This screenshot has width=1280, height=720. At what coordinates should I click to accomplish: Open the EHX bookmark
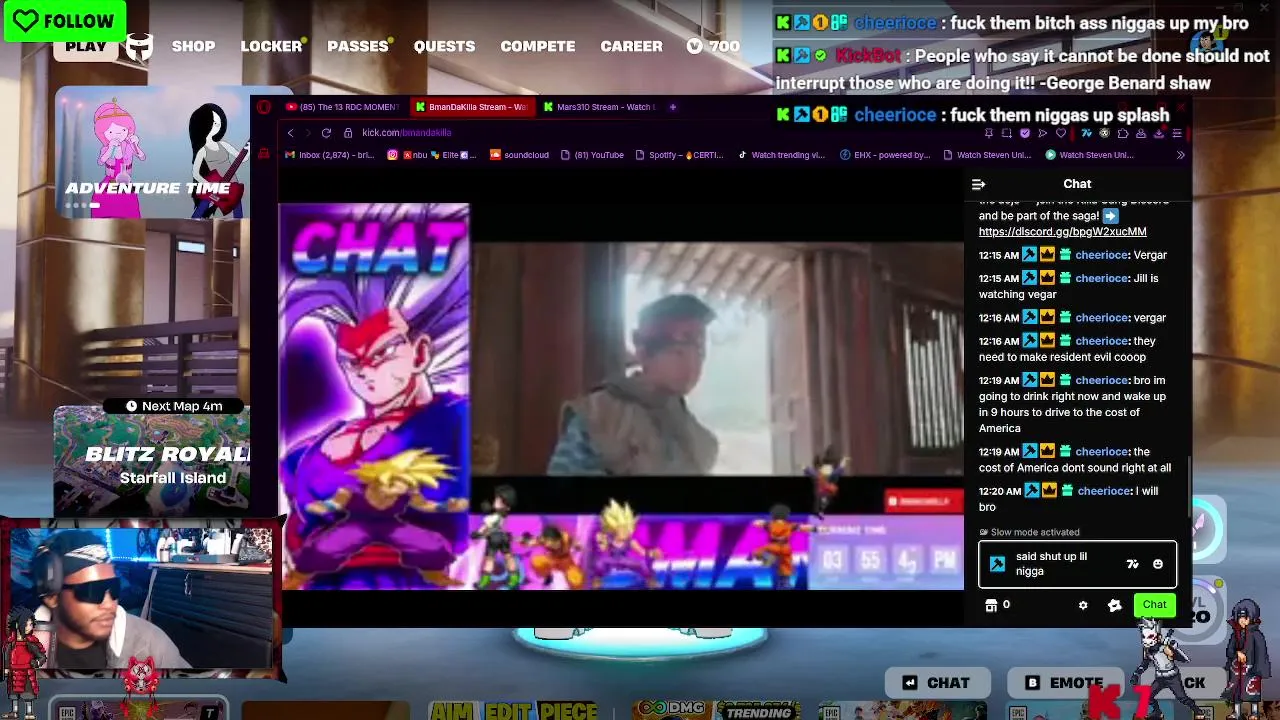(x=885, y=155)
